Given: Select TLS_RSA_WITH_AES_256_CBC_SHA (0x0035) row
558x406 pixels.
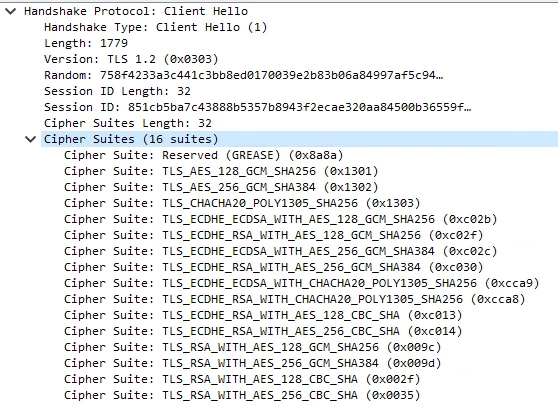Looking at the screenshot, I should 242,395.
